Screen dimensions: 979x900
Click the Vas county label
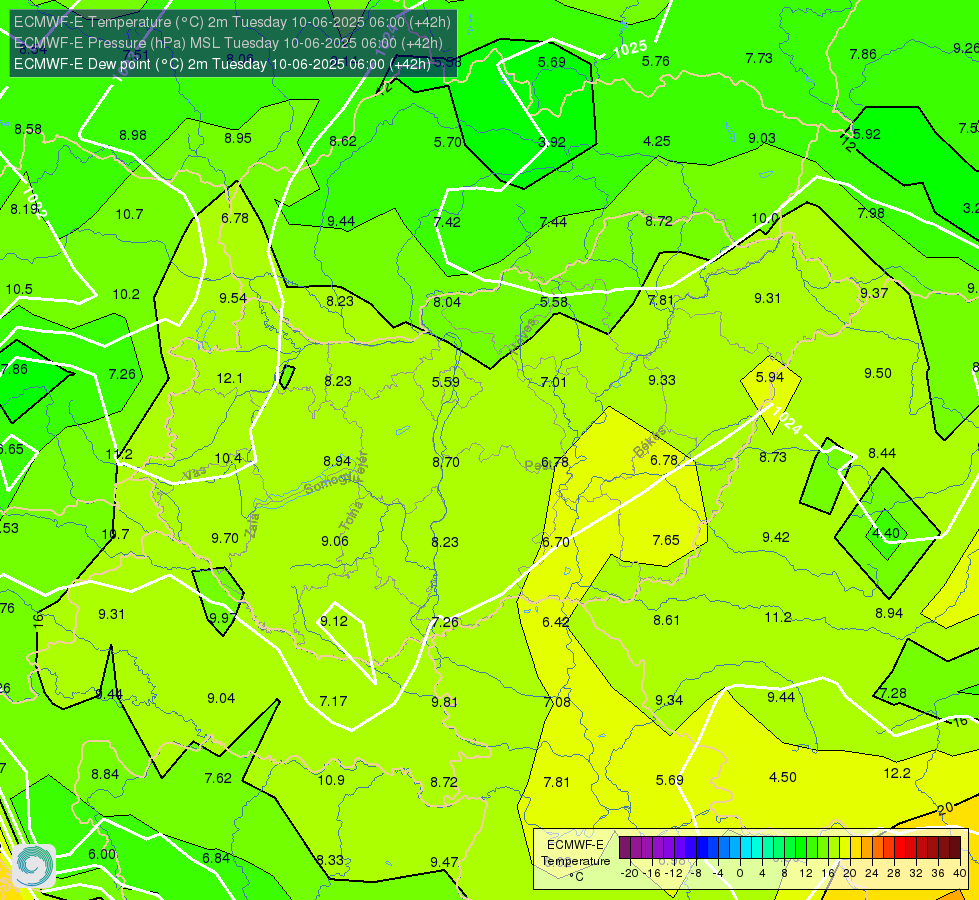point(194,475)
